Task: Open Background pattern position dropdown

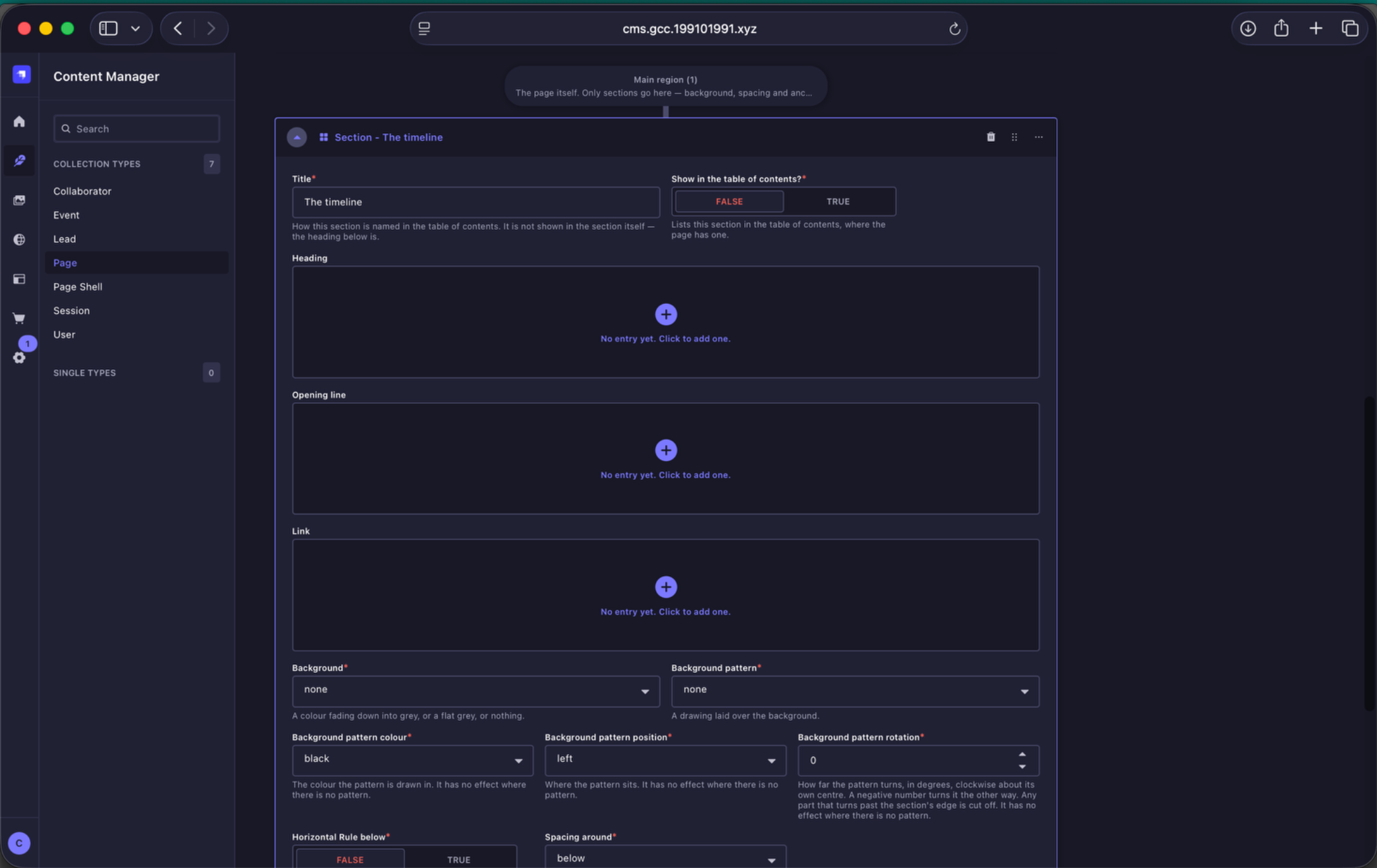Action: coord(665,760)
